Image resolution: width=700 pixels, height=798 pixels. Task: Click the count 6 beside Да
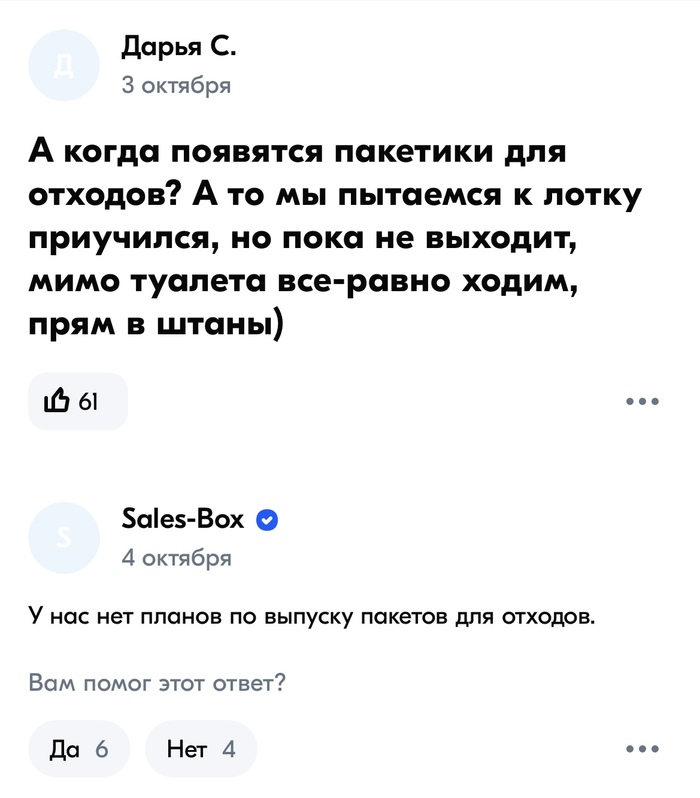(x=102, y=749)
